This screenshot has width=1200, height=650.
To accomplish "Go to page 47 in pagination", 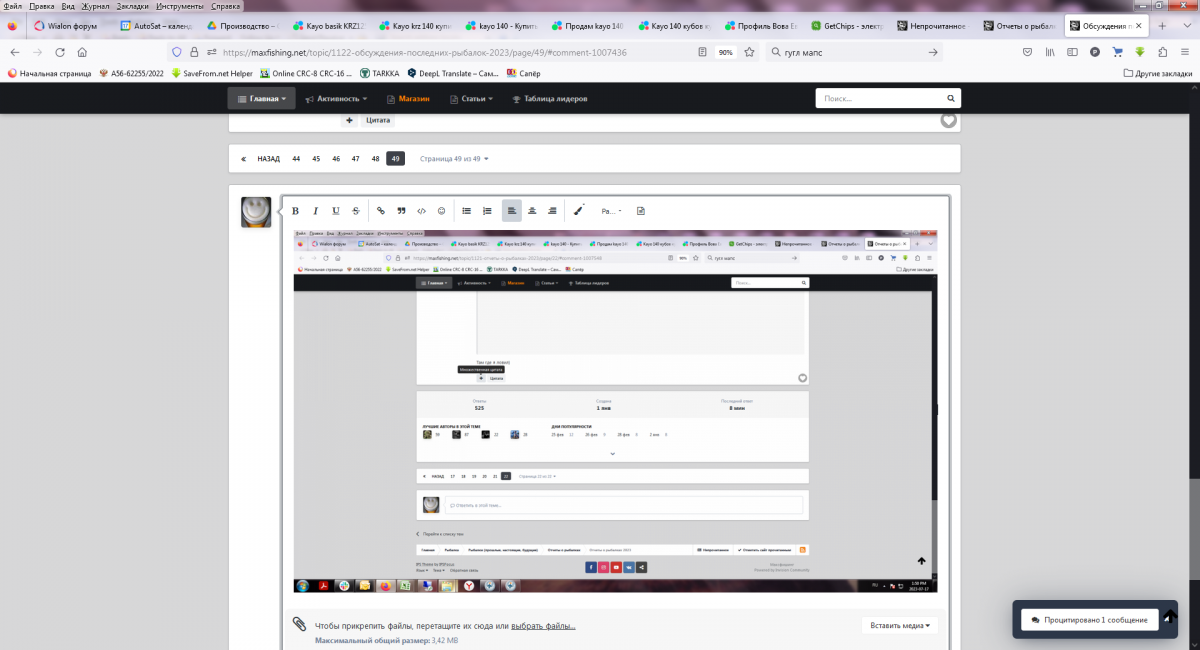I will coord(355,159).
